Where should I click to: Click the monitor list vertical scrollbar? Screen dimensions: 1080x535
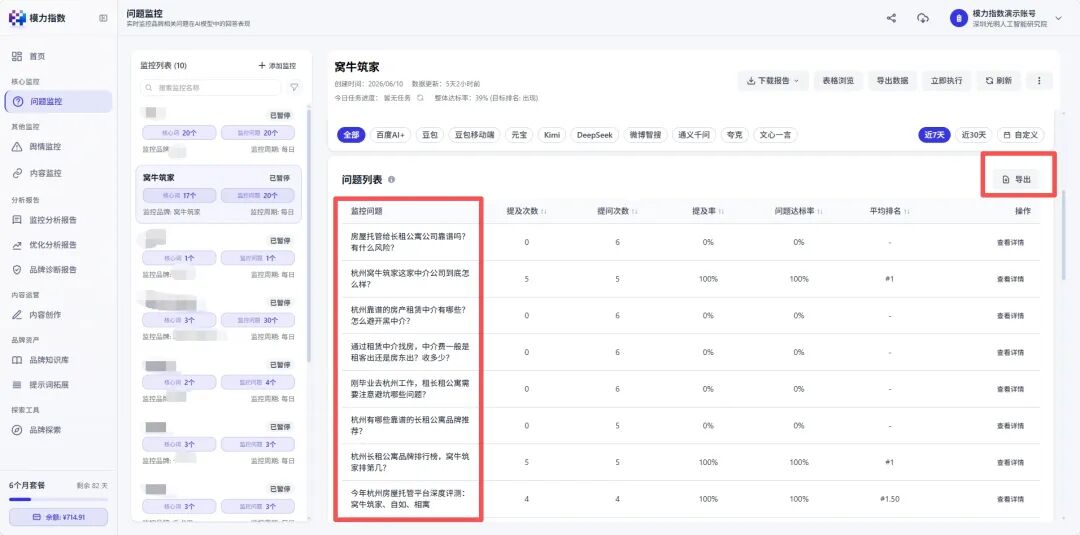309,234
